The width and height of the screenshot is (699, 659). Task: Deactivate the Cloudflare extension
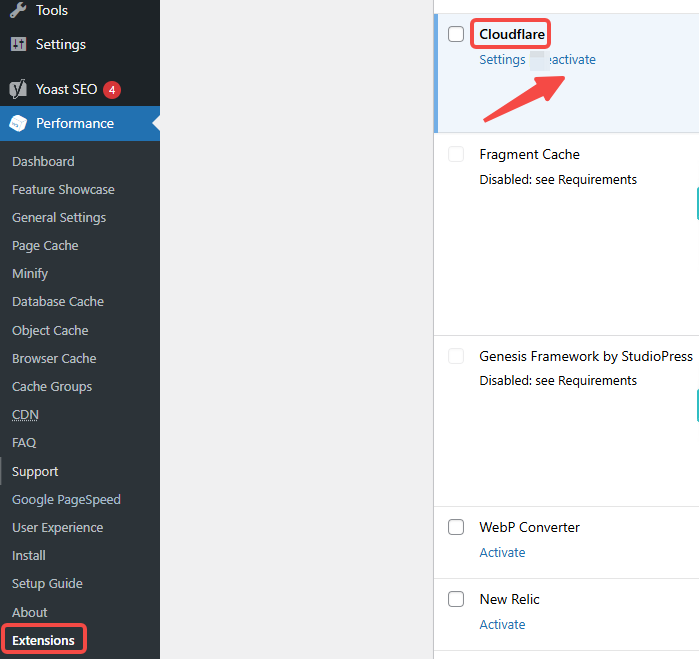click(x=572, y=59)
